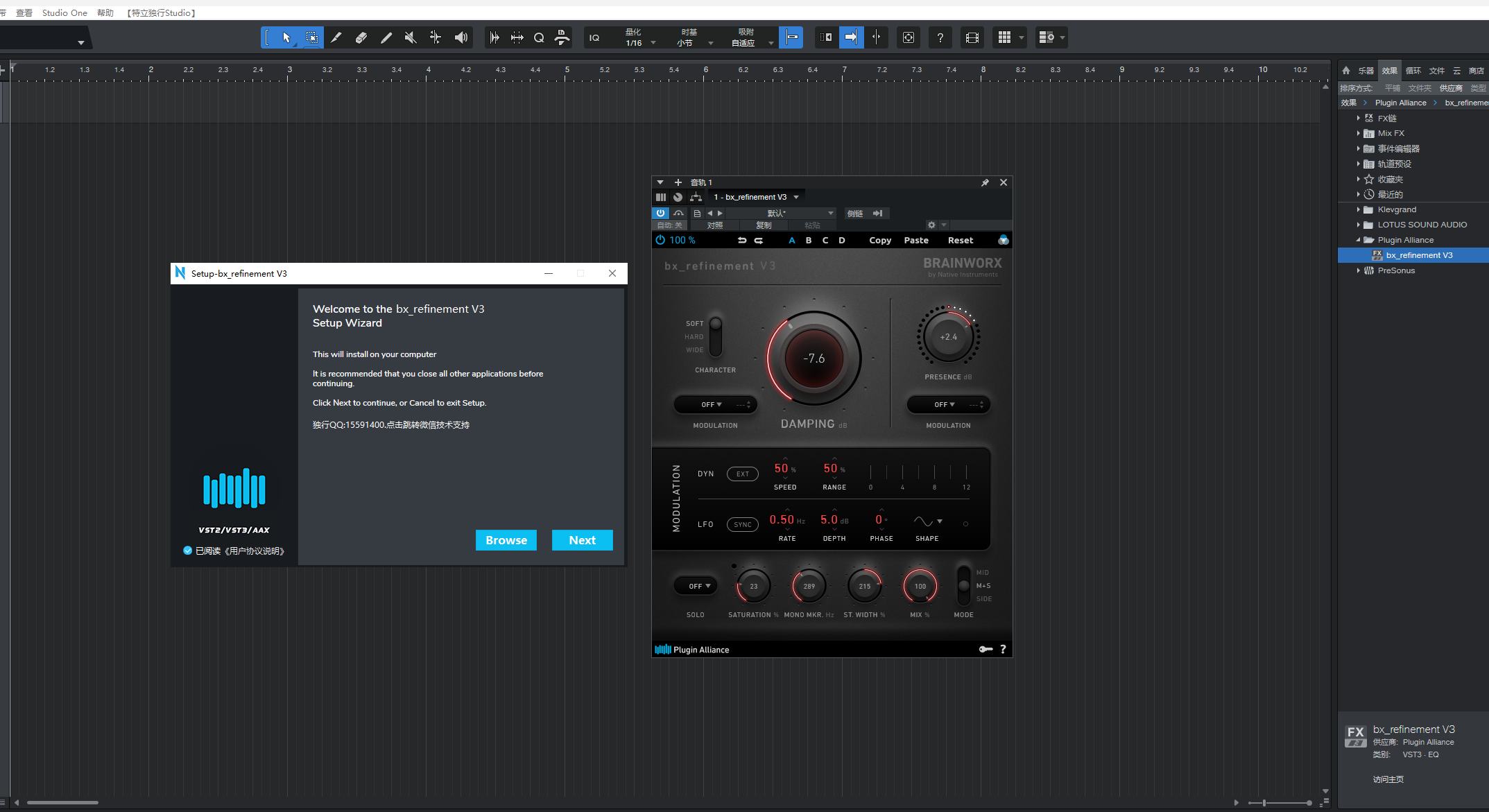Switch to the 商店 browser tab

point(1477,71)
